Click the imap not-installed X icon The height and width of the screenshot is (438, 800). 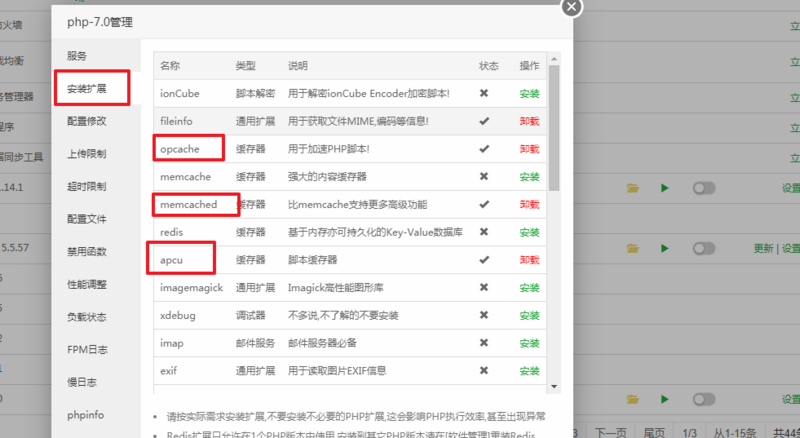(484, 343)
